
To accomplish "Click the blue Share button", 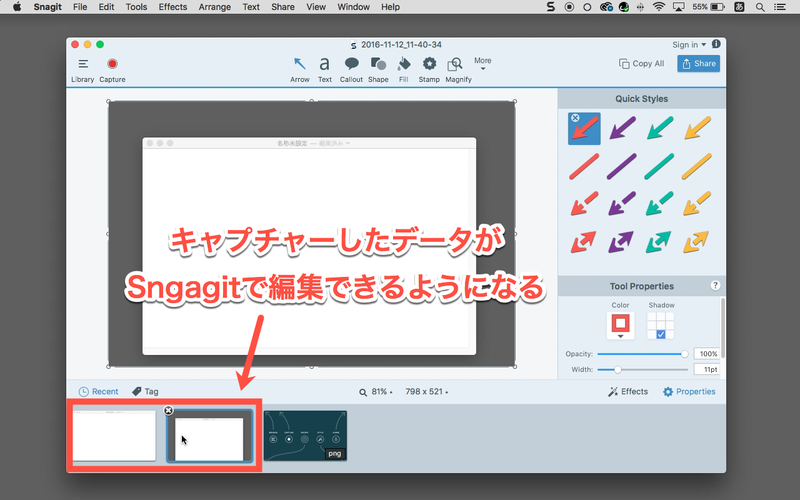I will [698, 63].
